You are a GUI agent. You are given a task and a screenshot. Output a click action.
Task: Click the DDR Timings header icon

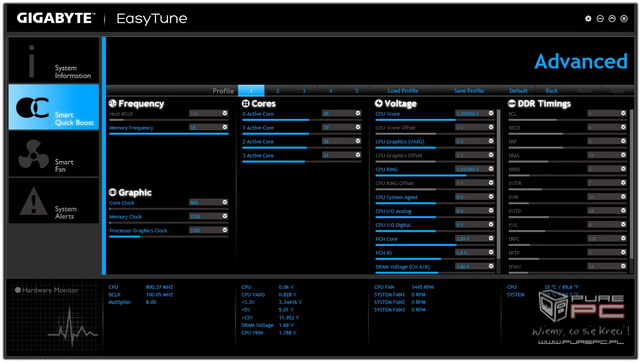coord(512,103)
